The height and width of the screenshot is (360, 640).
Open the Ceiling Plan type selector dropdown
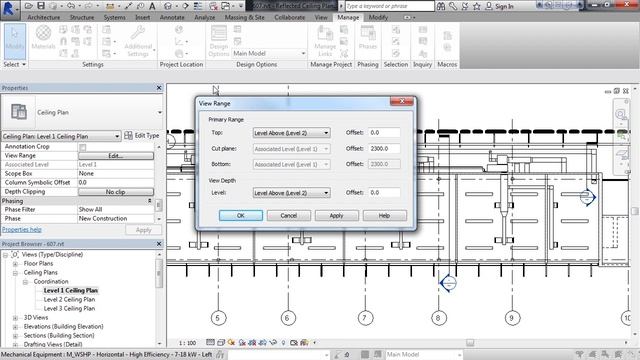pos(160,112)
